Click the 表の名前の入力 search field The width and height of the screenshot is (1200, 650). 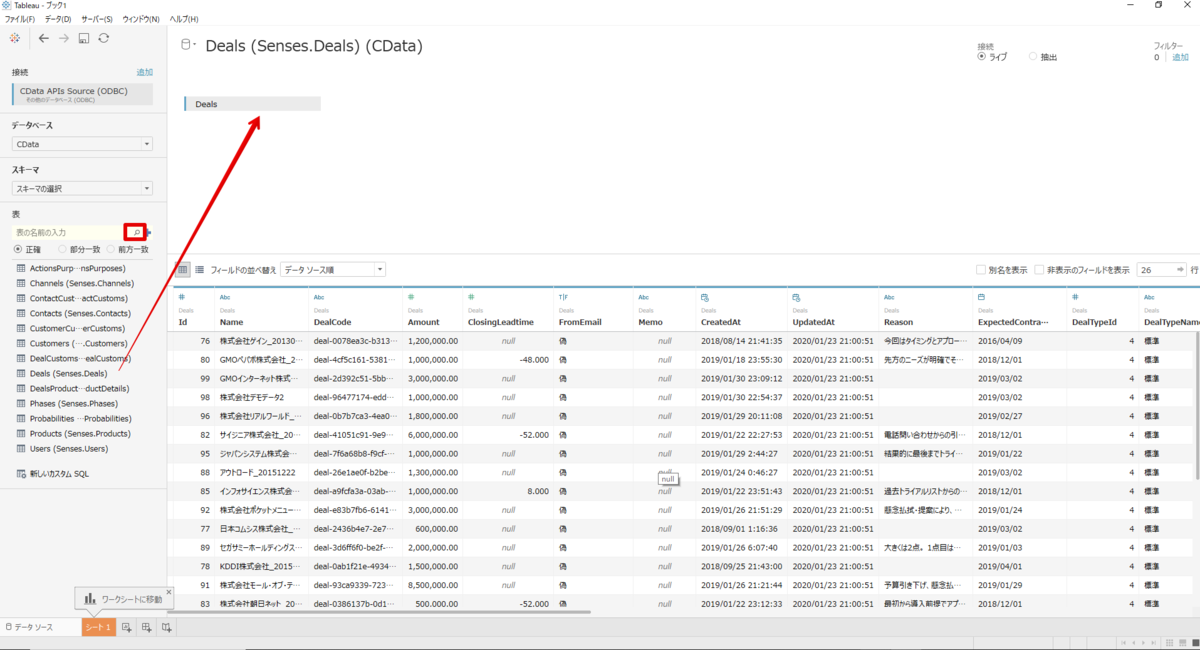(x=69, y=232)
